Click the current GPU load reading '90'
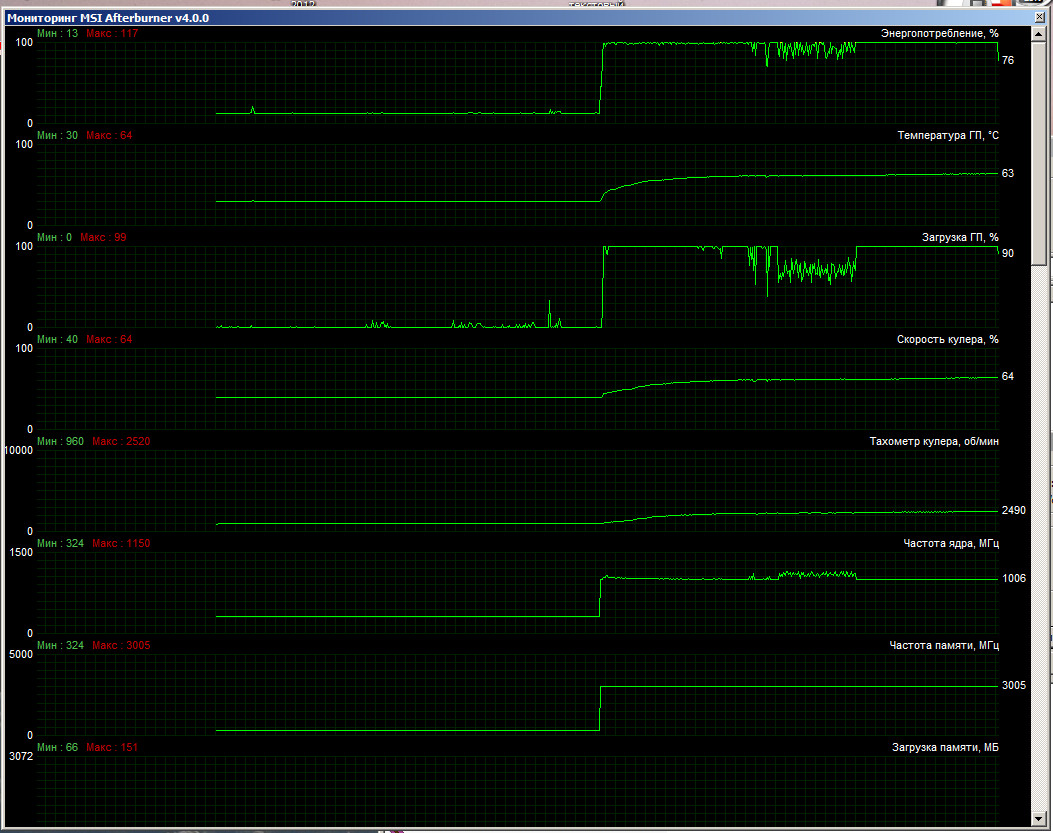Viewport: 1053px width, 833px height. [1008, 253]
